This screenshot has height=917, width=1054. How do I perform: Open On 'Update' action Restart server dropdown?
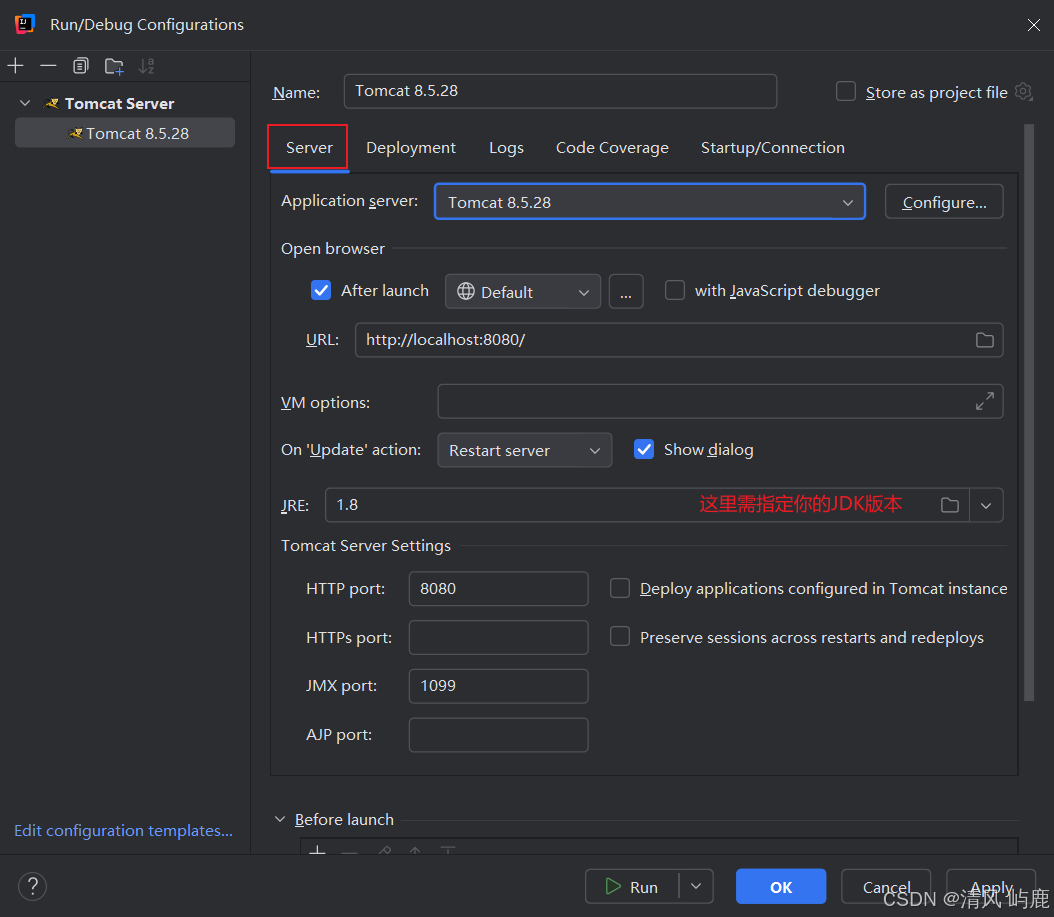[525, 450]
